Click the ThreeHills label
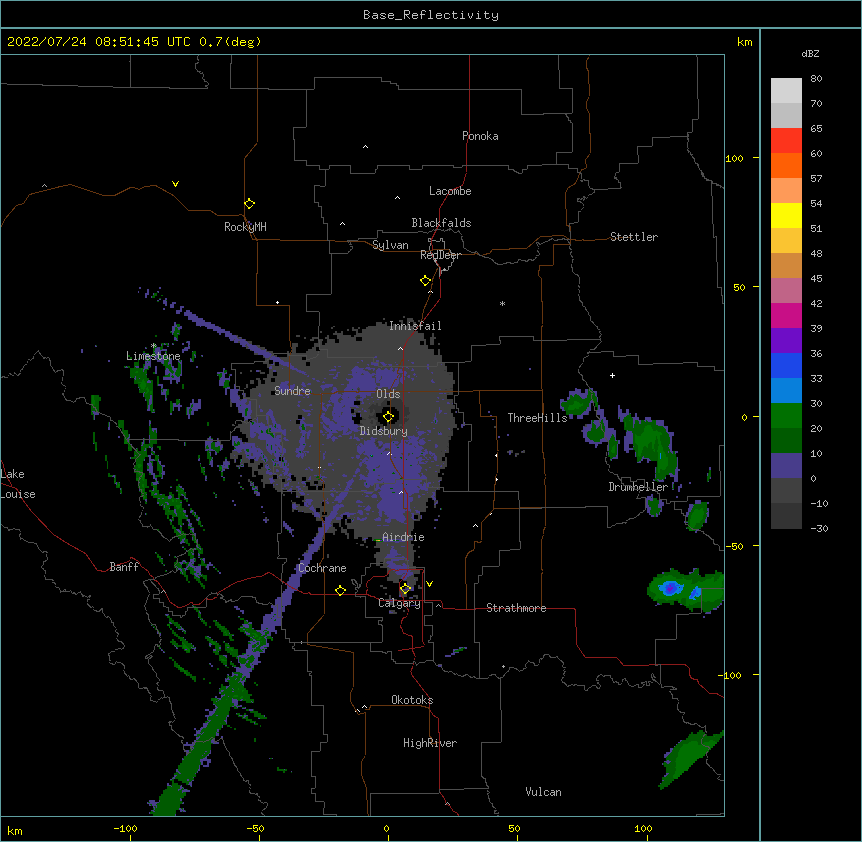The image size is (862, 842). [x=537, y=418]
